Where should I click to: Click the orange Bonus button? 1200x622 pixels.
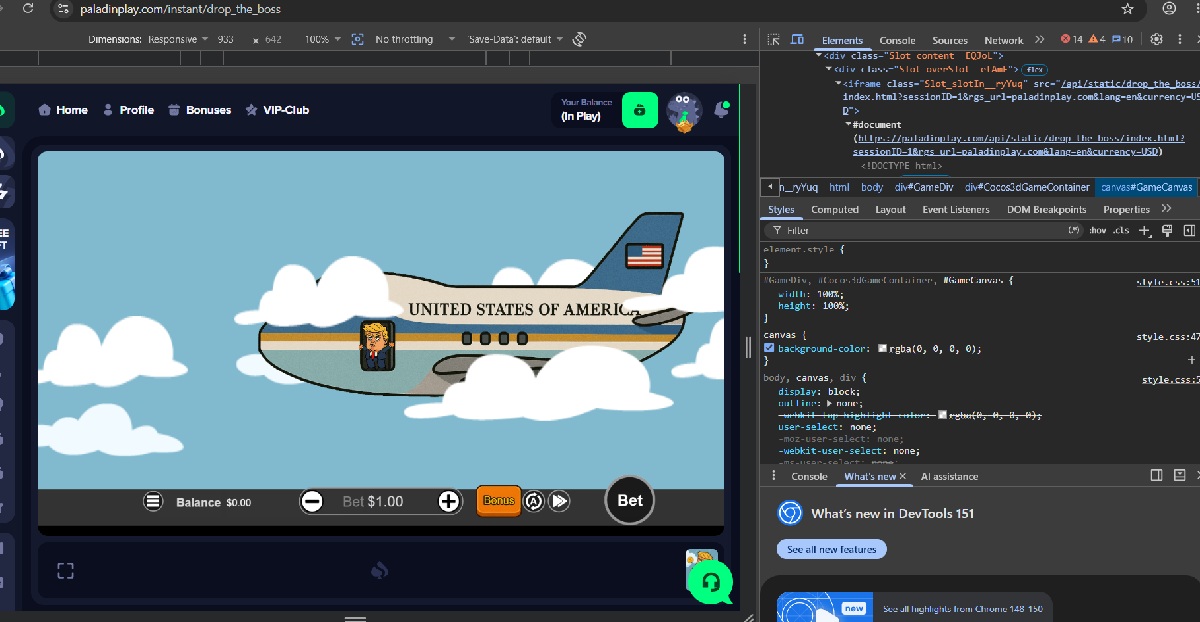point(499,500)
